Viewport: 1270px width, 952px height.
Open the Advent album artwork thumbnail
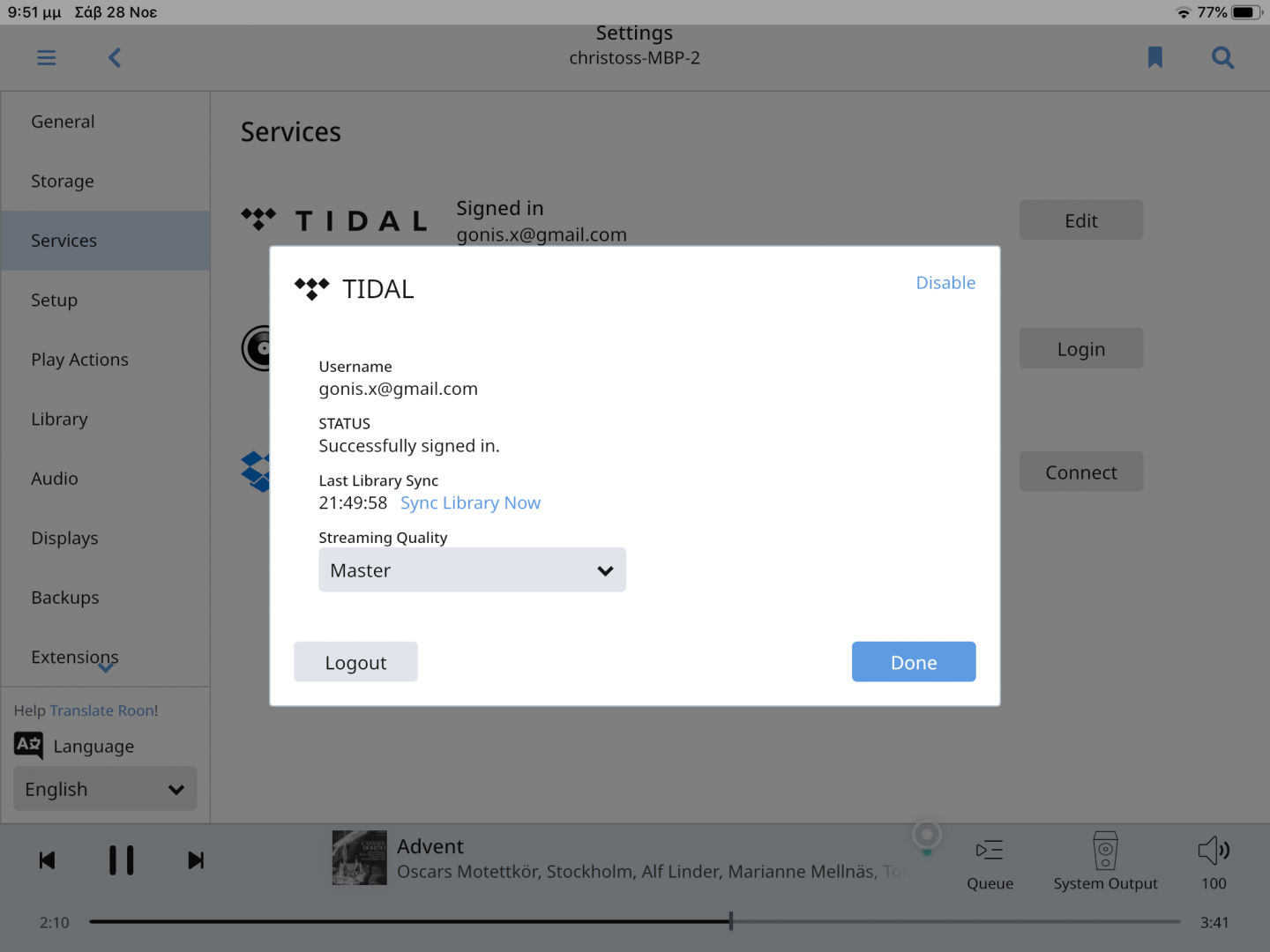coord(359,858)
